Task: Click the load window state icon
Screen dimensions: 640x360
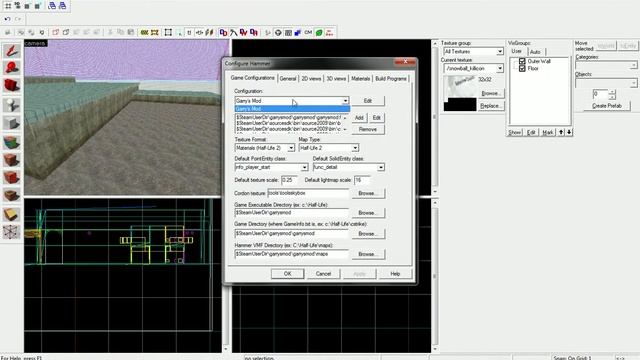Action: click(x=52, y=6)
